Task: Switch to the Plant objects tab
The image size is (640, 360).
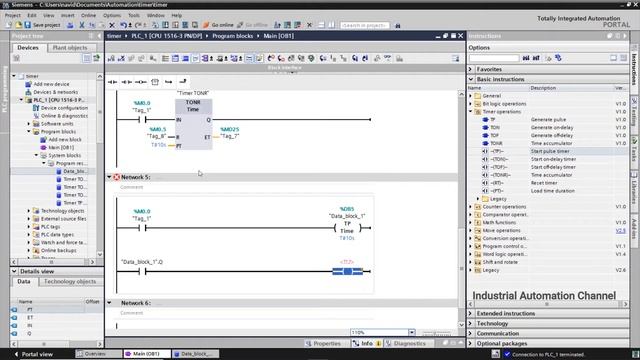Action: tap(70, 48)
